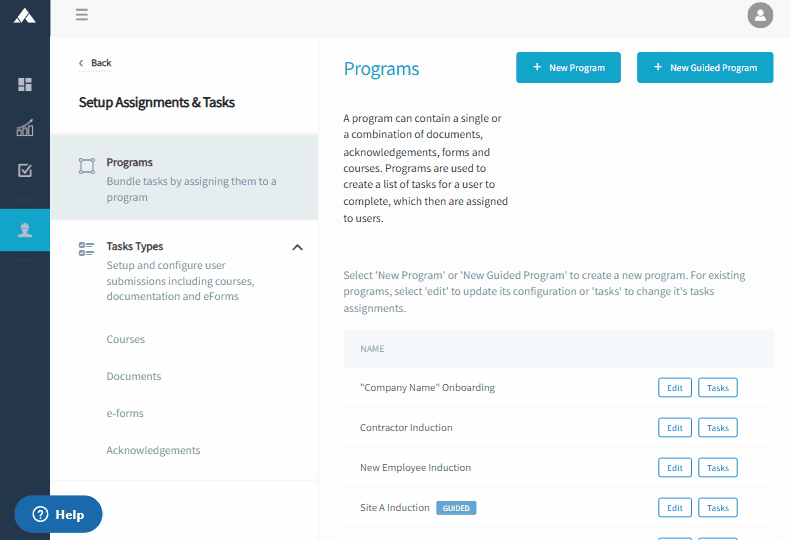Screen dimensions: 791x540
Task: Open the Documents submenu item
Action: (x=134, y=376)
